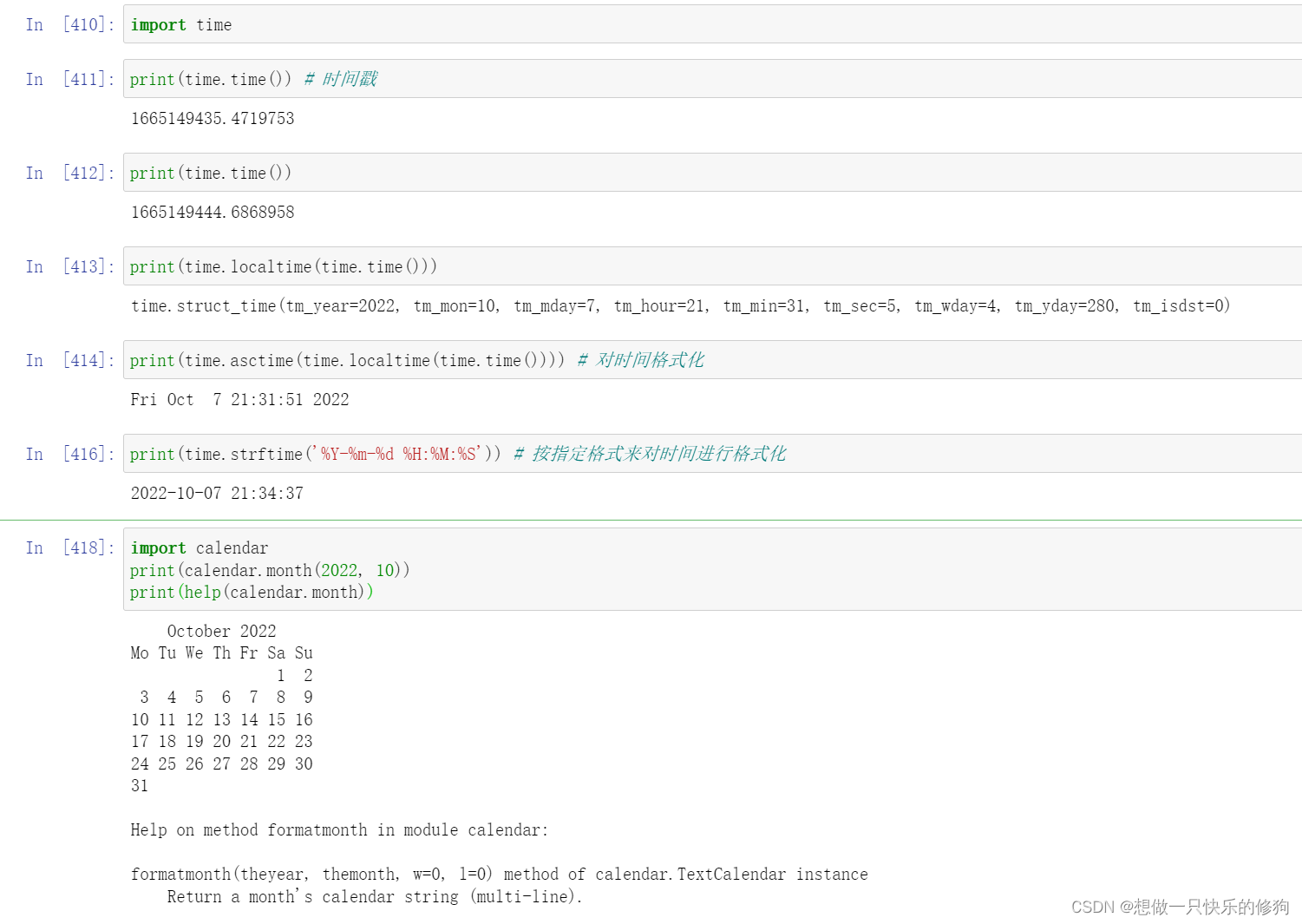1302x924 pixels.
Task: Click the "import calendar" code line
Action: tap(199, 547)
